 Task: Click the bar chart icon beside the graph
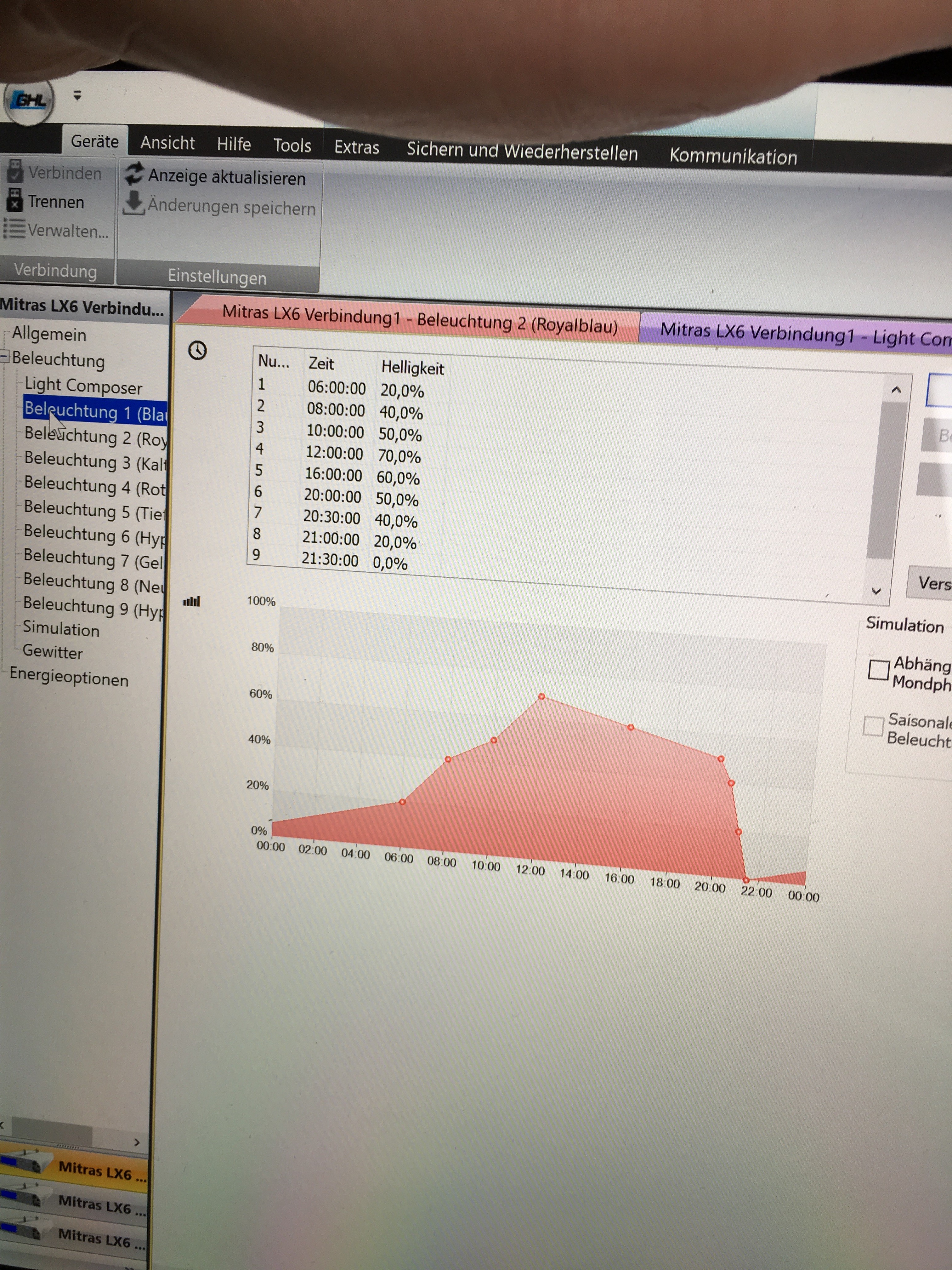tap(192, 602)
